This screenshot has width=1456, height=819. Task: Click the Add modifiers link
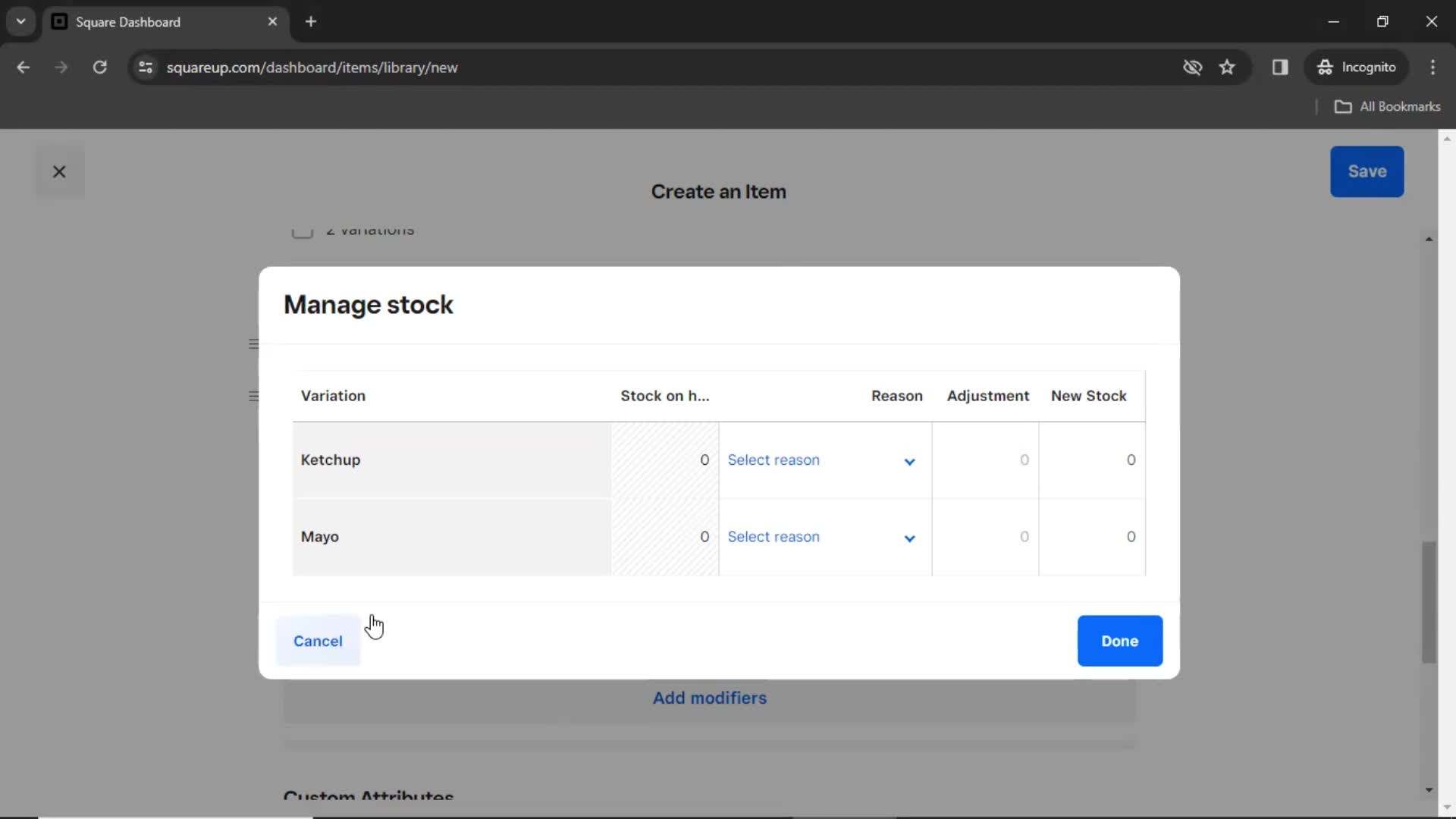coord(710,698)
